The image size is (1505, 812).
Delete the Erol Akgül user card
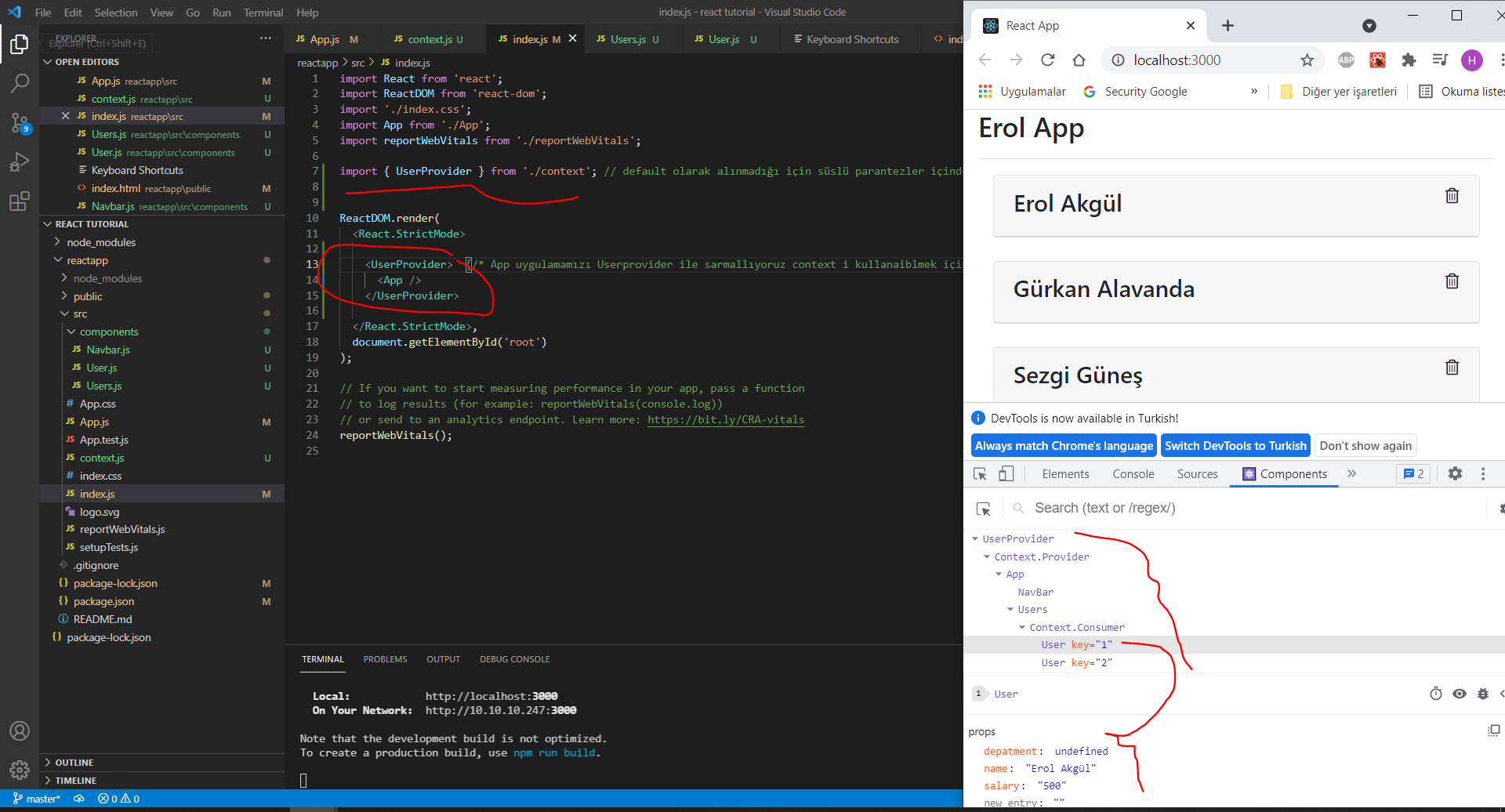pyautogui.click(x=1452, y=196)
